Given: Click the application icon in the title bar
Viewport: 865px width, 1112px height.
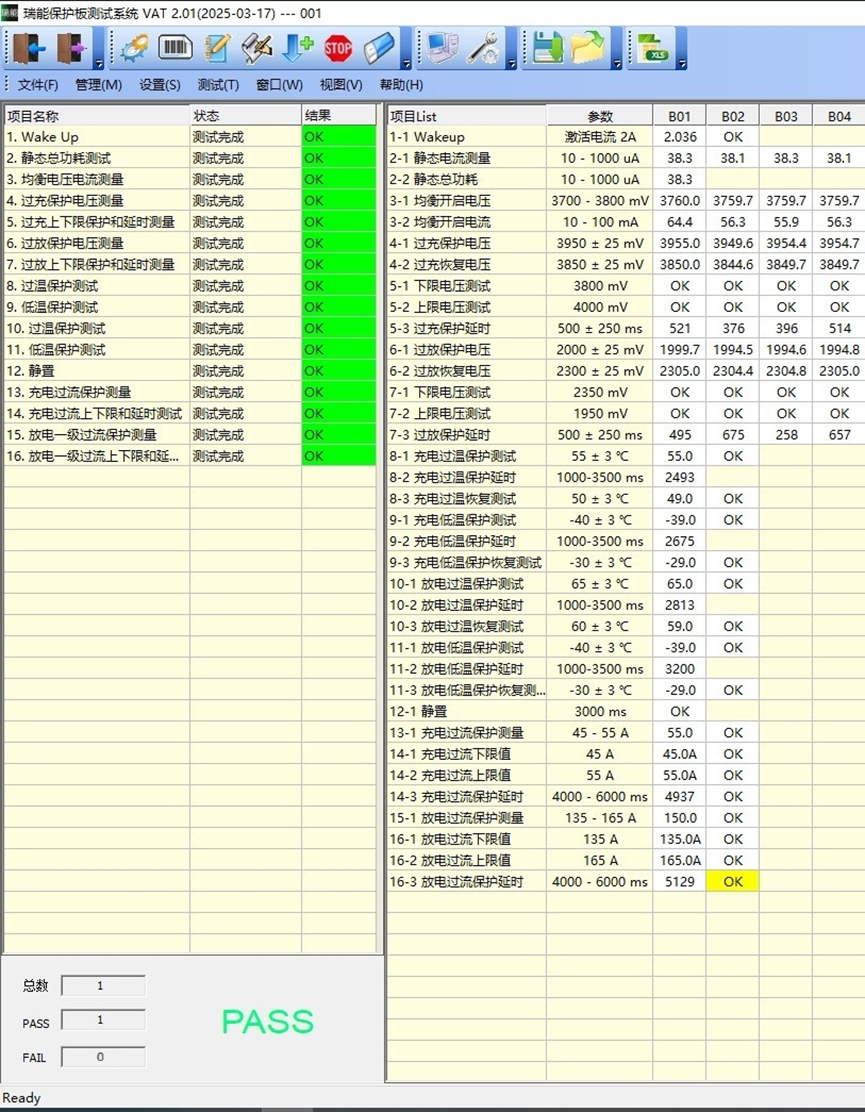Looking at the screenshot, I should click(x=9, y=13).
